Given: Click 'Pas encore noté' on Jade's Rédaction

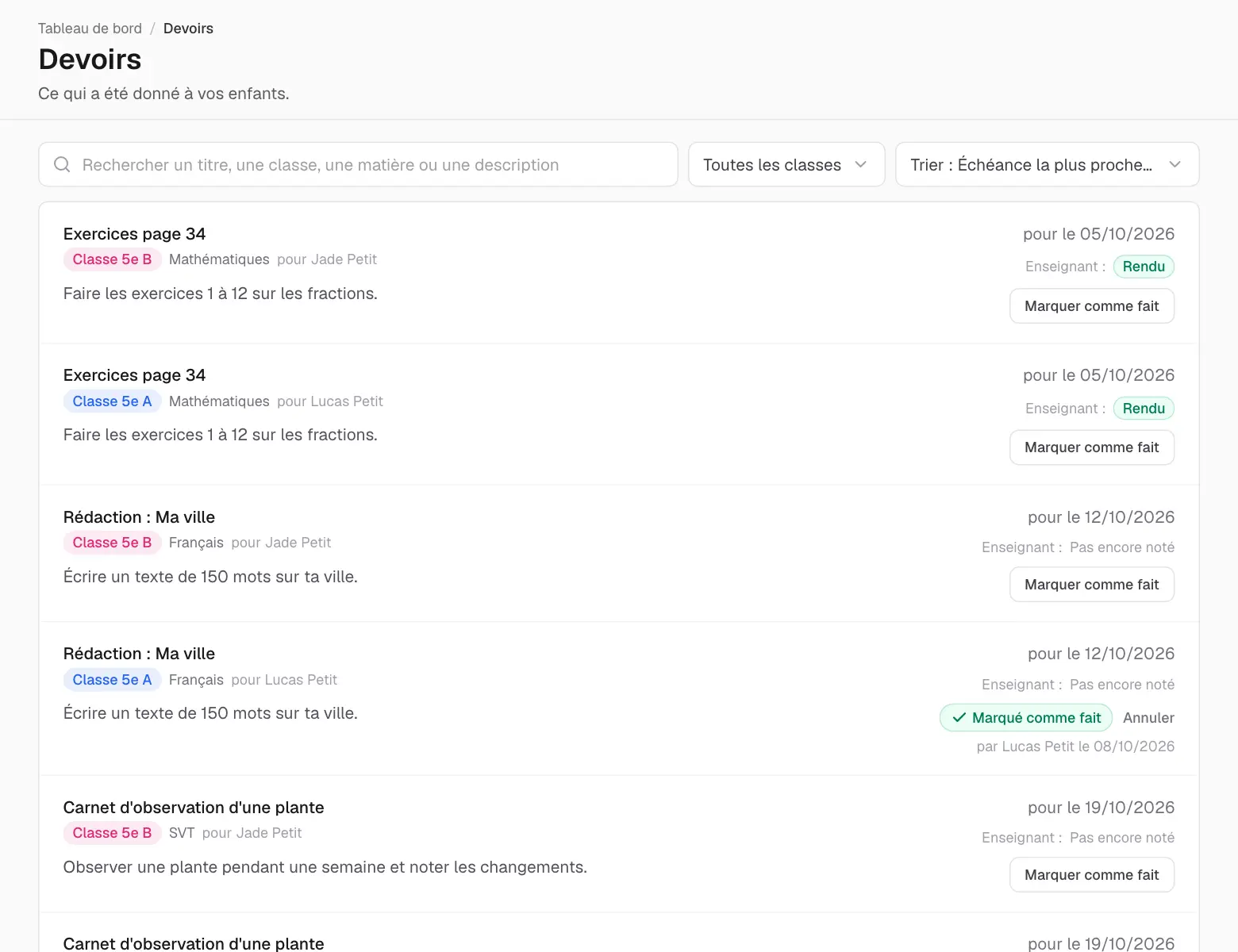Looking at the screenshot, I should click(1122, 547).
